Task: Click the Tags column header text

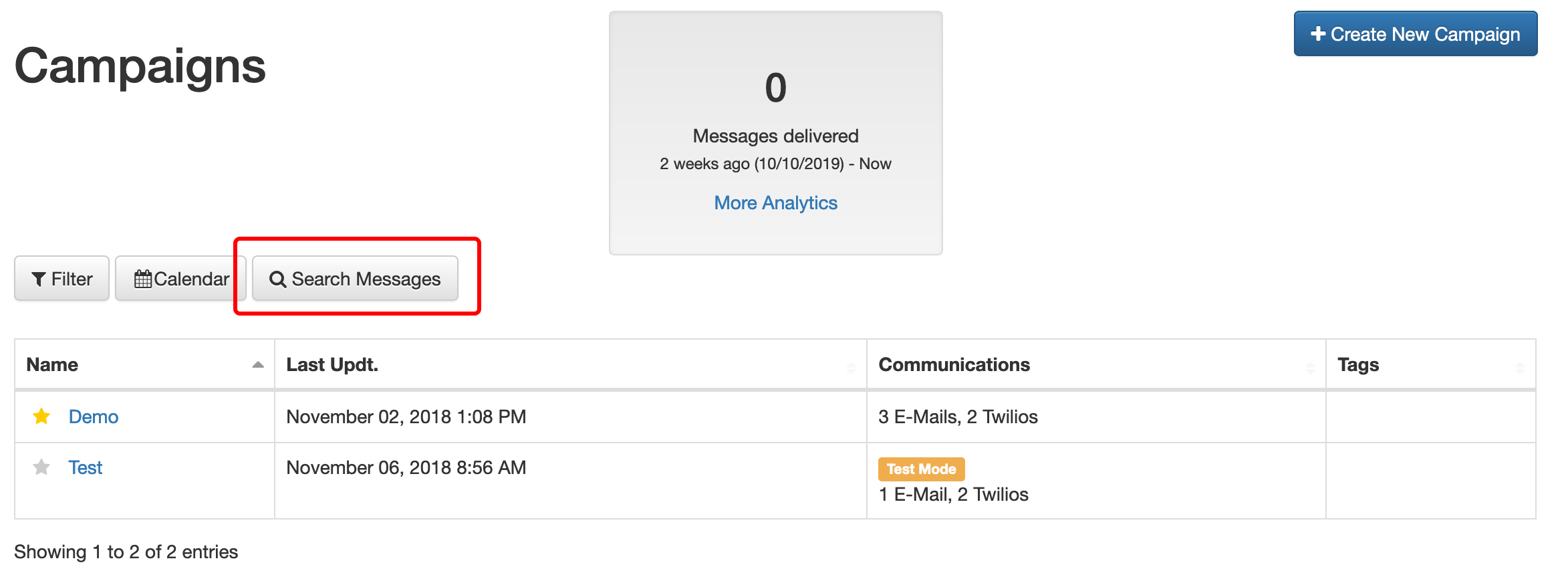Action: [1358, 365]
